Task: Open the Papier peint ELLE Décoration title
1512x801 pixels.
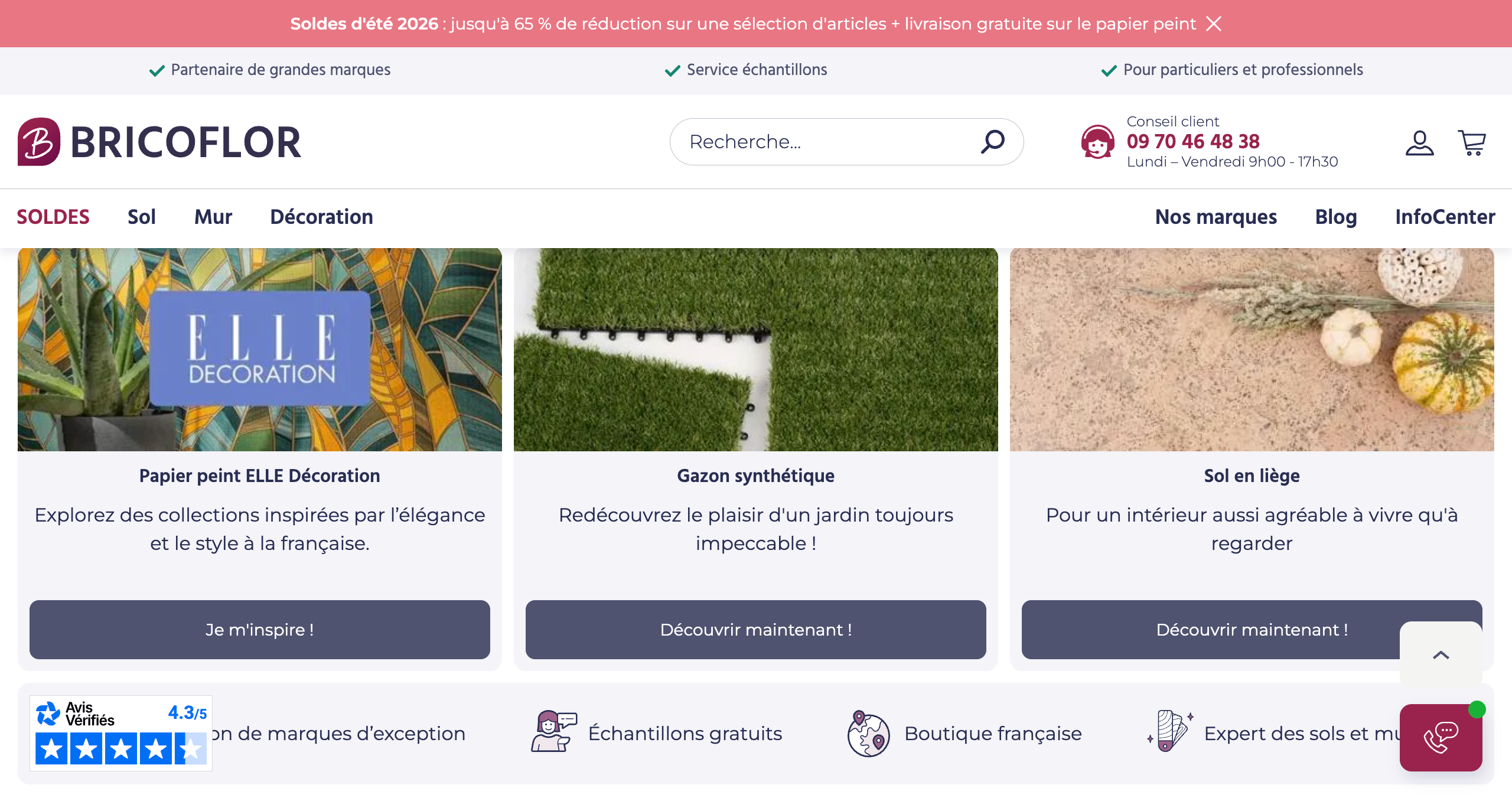Action: (x=260, y=476)
